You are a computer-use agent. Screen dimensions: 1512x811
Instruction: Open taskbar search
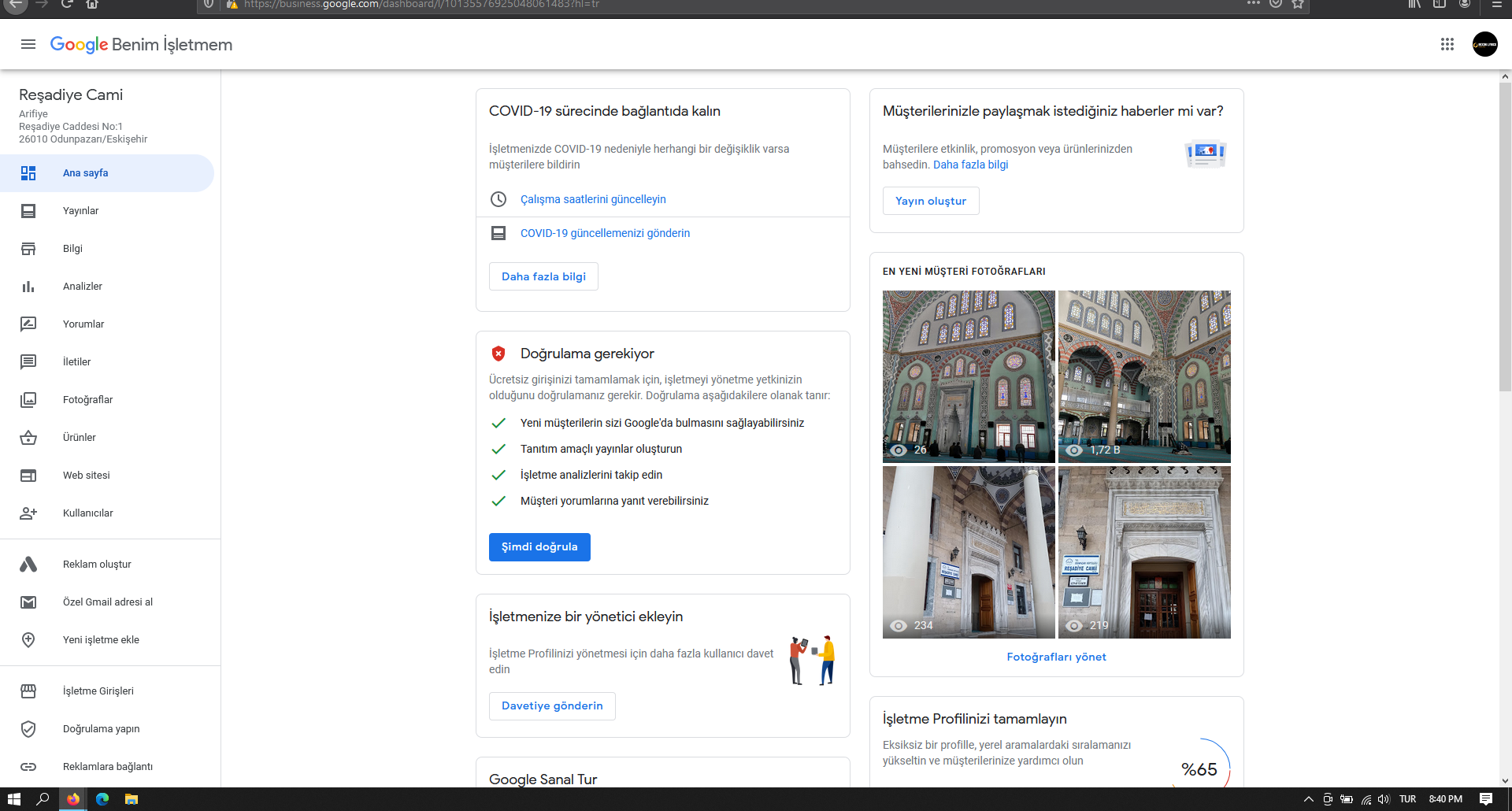[x=43, y=799]
